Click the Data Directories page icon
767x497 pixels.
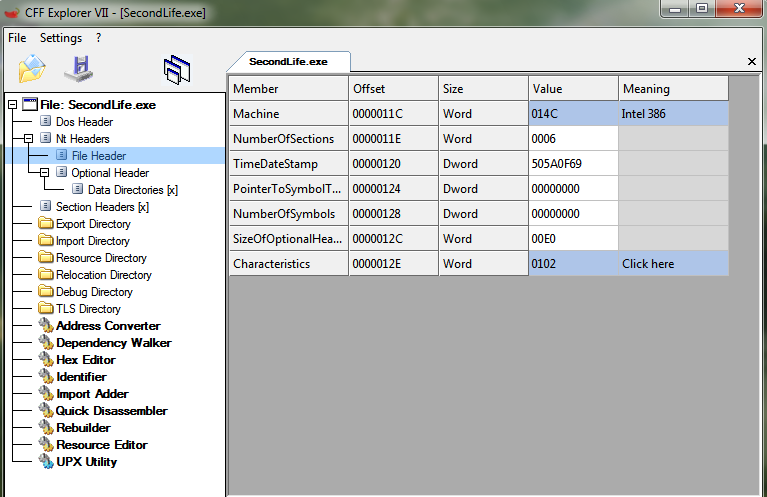(78, 189)
